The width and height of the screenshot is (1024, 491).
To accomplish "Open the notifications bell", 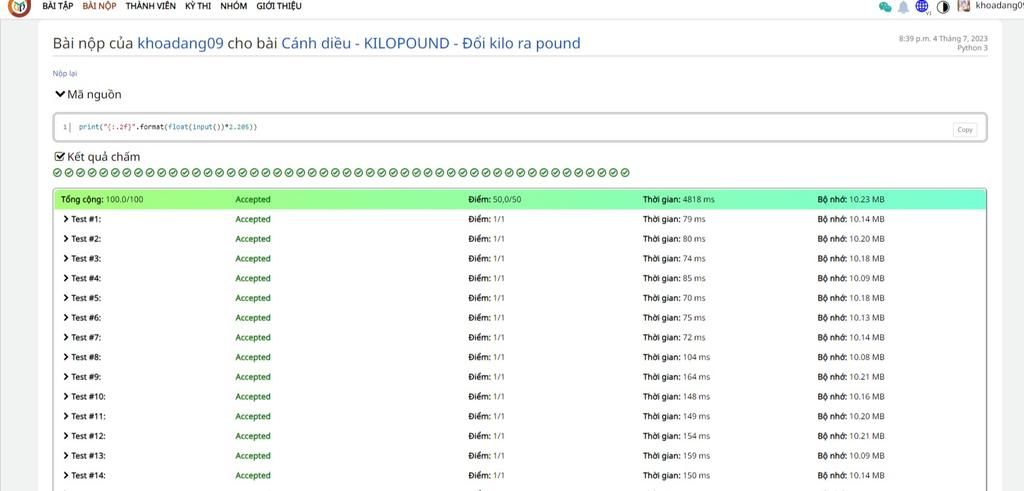I will coord(903,7).
